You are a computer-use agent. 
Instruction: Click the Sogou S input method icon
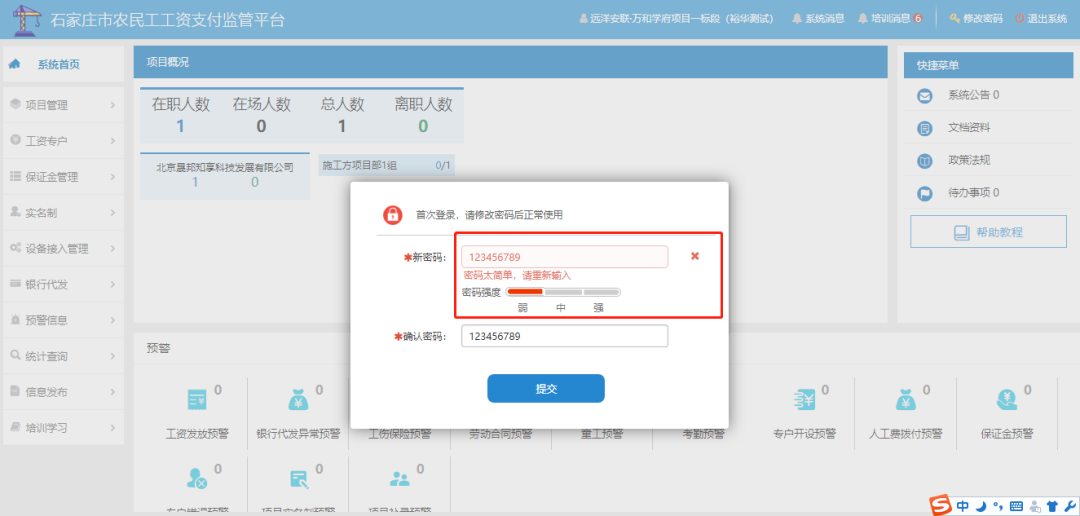coord(941,505)
